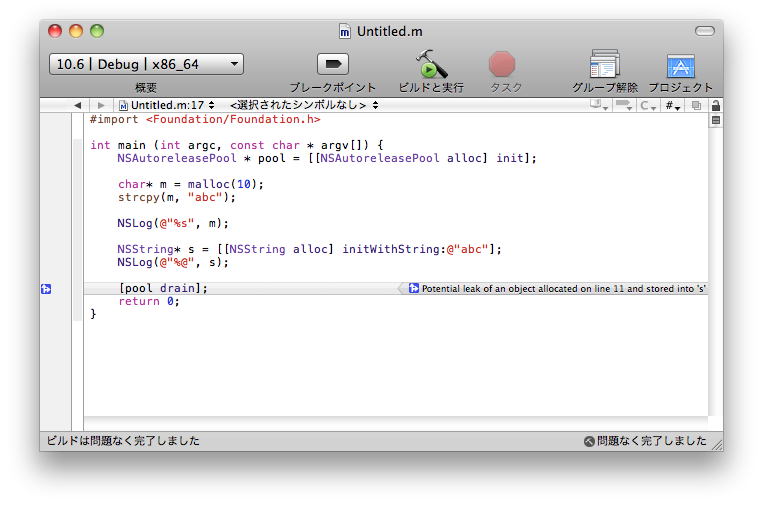
Task: Click the 'char* m = malloc(10);' line
Action: pyautogui.click(x=190, y=184)
